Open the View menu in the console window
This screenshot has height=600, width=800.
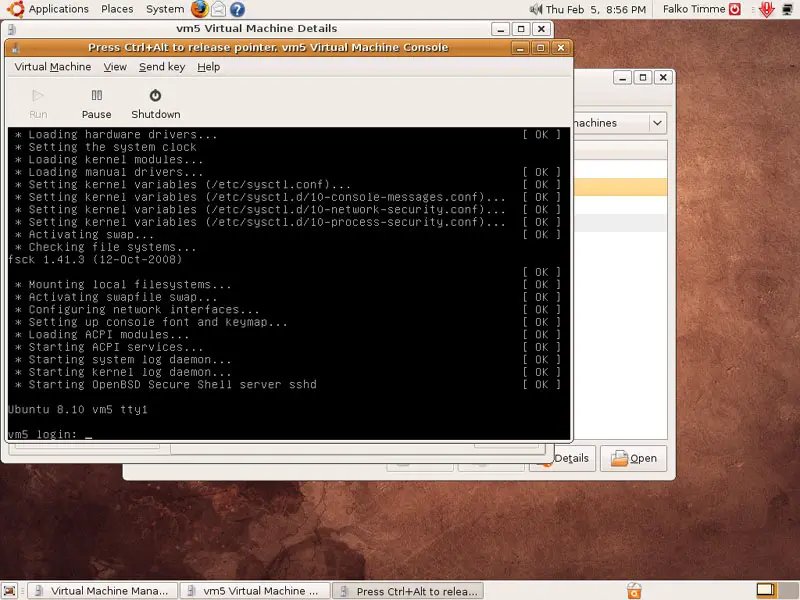(x=115, y=67)
